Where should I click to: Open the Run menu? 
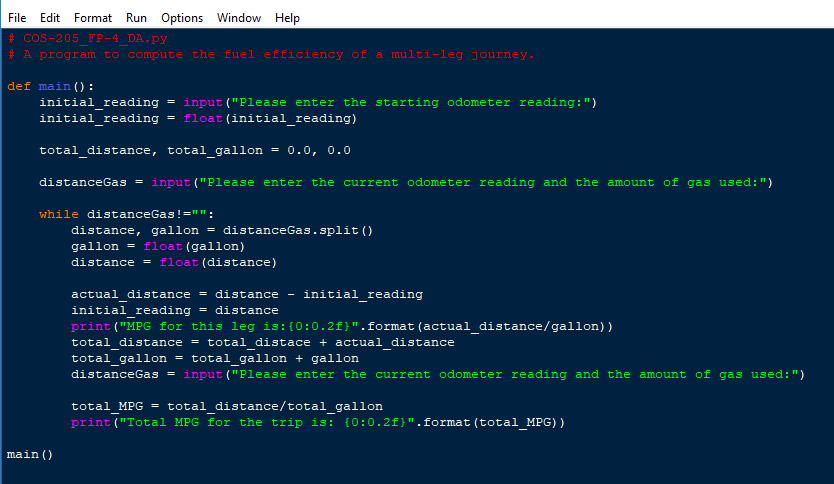(136, 18)
